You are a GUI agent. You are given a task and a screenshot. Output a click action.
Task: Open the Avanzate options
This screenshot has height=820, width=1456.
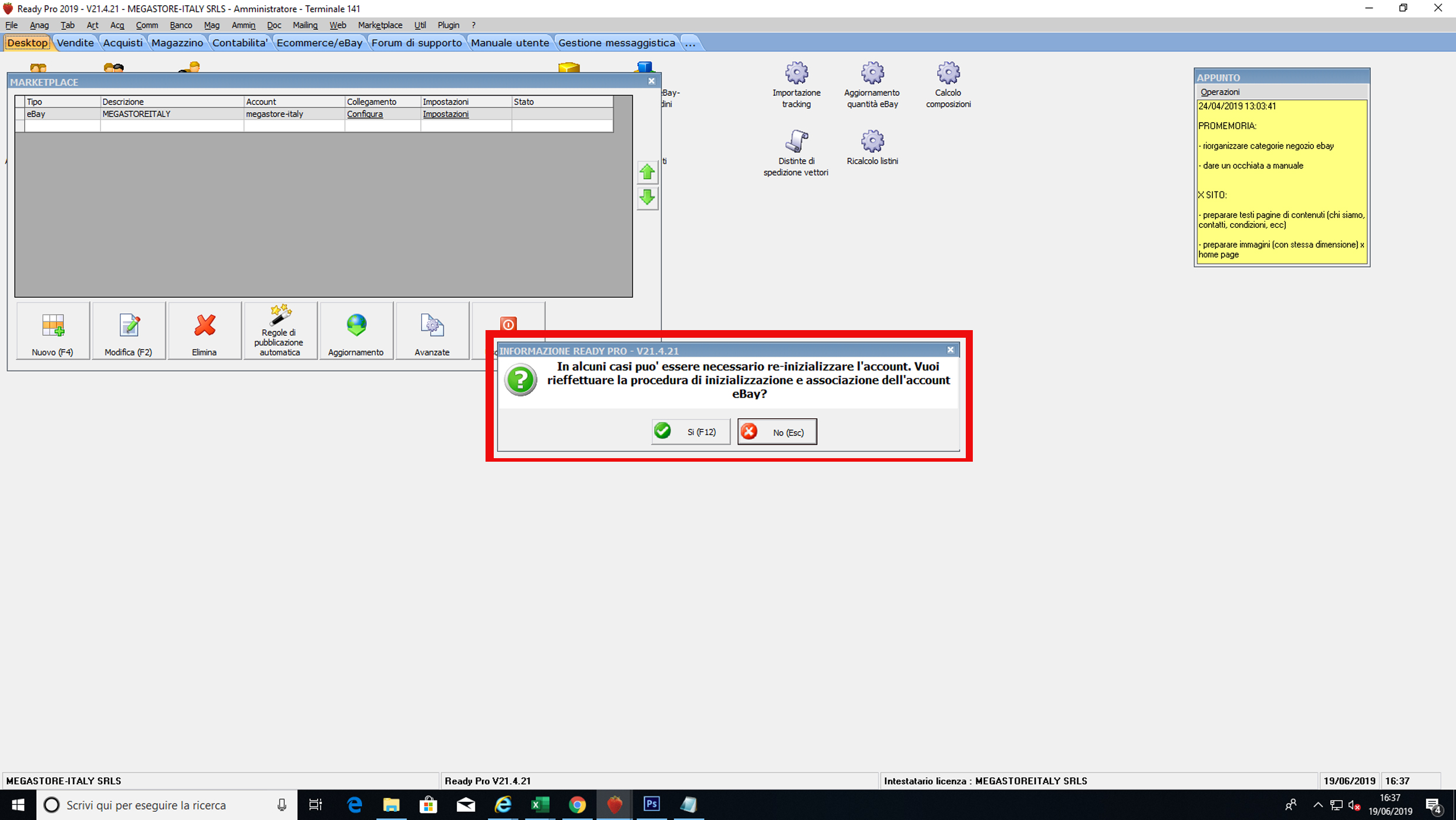432,331
